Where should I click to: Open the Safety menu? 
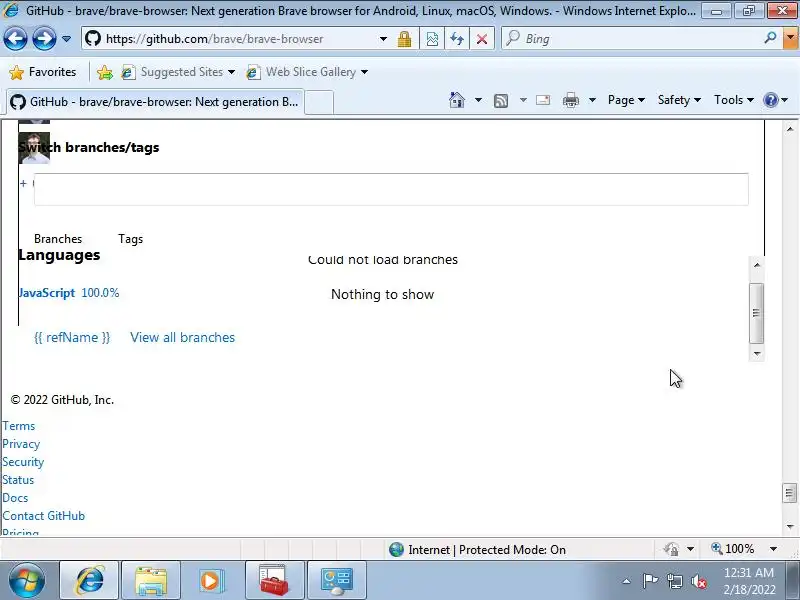pos(679,100)
